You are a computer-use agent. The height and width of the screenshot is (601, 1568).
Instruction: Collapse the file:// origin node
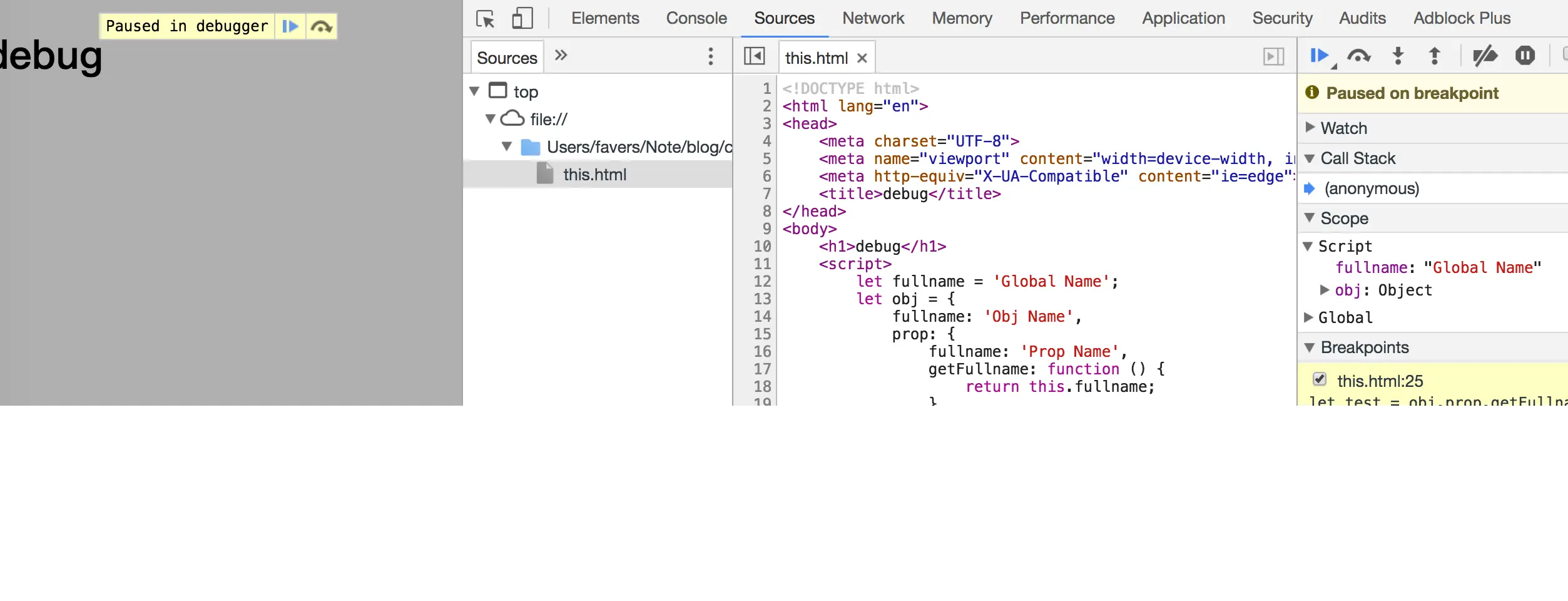point(491,119)
